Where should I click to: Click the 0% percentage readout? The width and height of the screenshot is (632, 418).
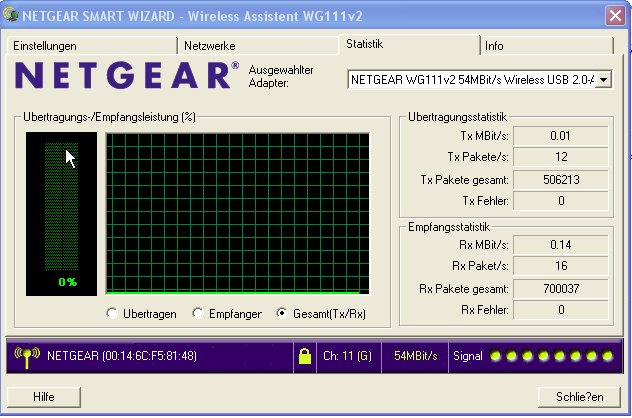point(68,282)
